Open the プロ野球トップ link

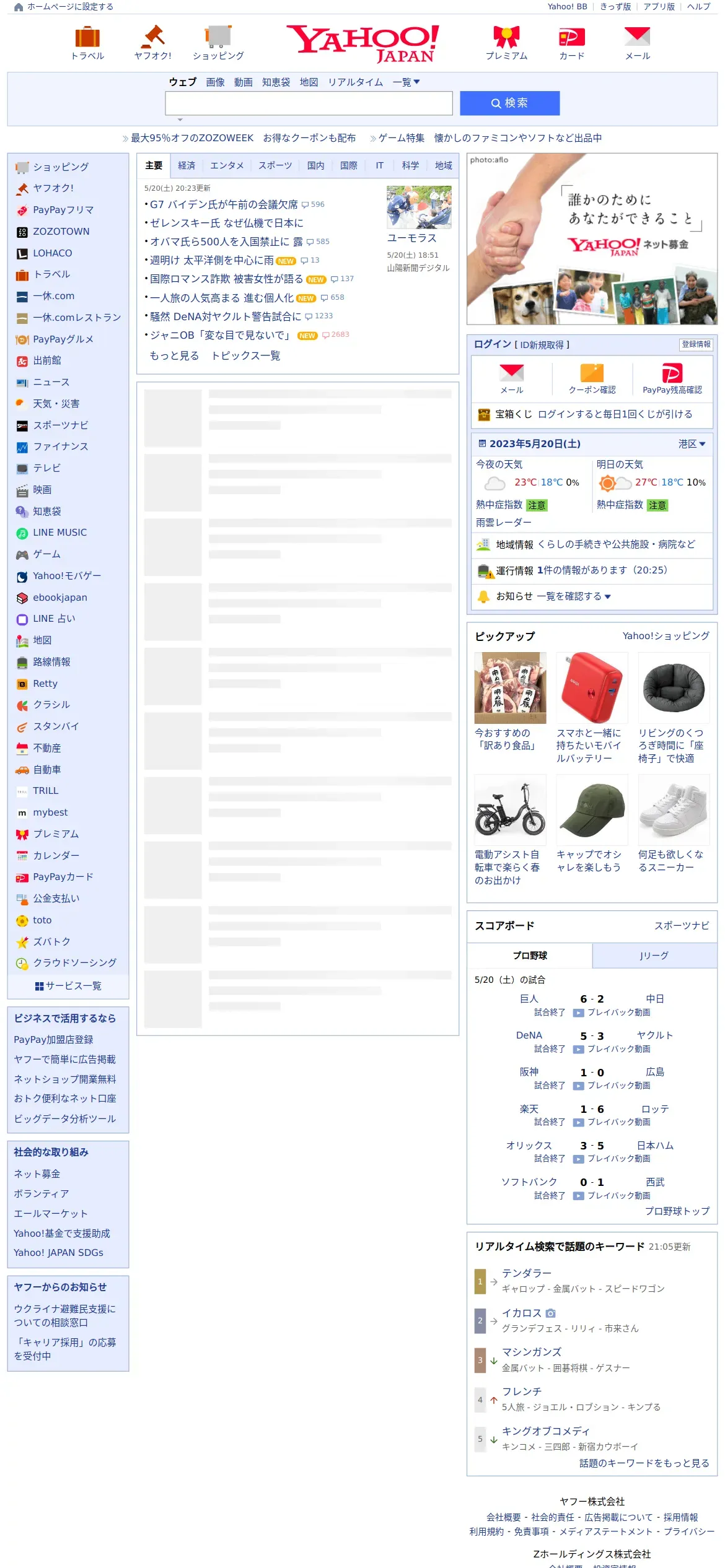(x=677, y=1211)
